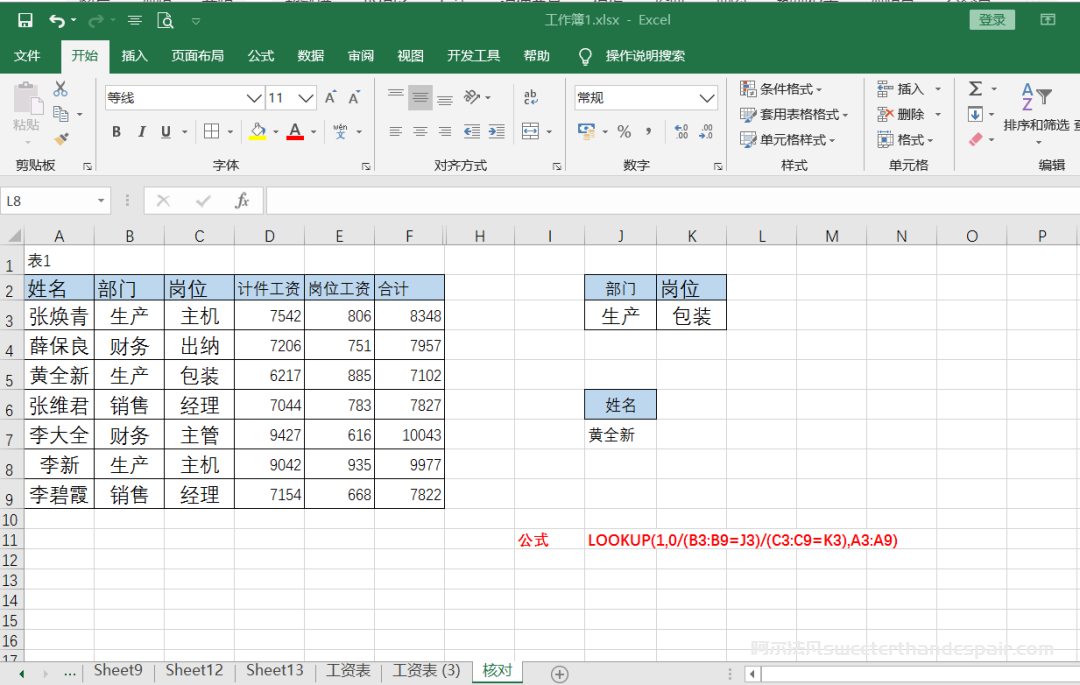The height and width of the screenshot is (685, 1080).
Task: Switch to the 数据 ribbon tab
Action: click(311, 56)
